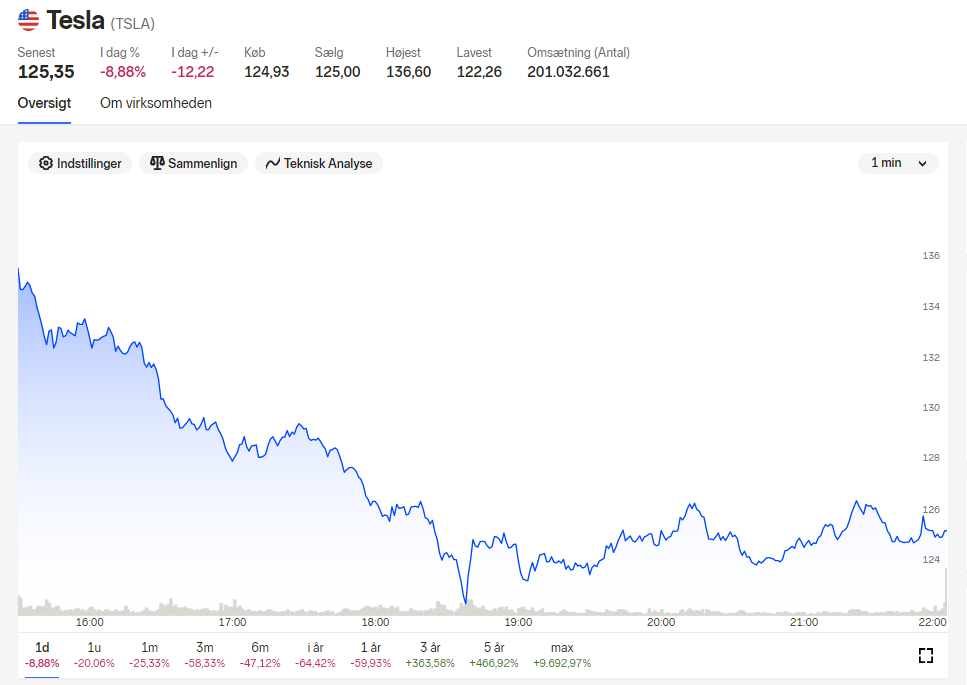Click the US flag icon beside Tesla
Image resolution: width=967 pixels, height=685 pixels.
pos(28,20)
